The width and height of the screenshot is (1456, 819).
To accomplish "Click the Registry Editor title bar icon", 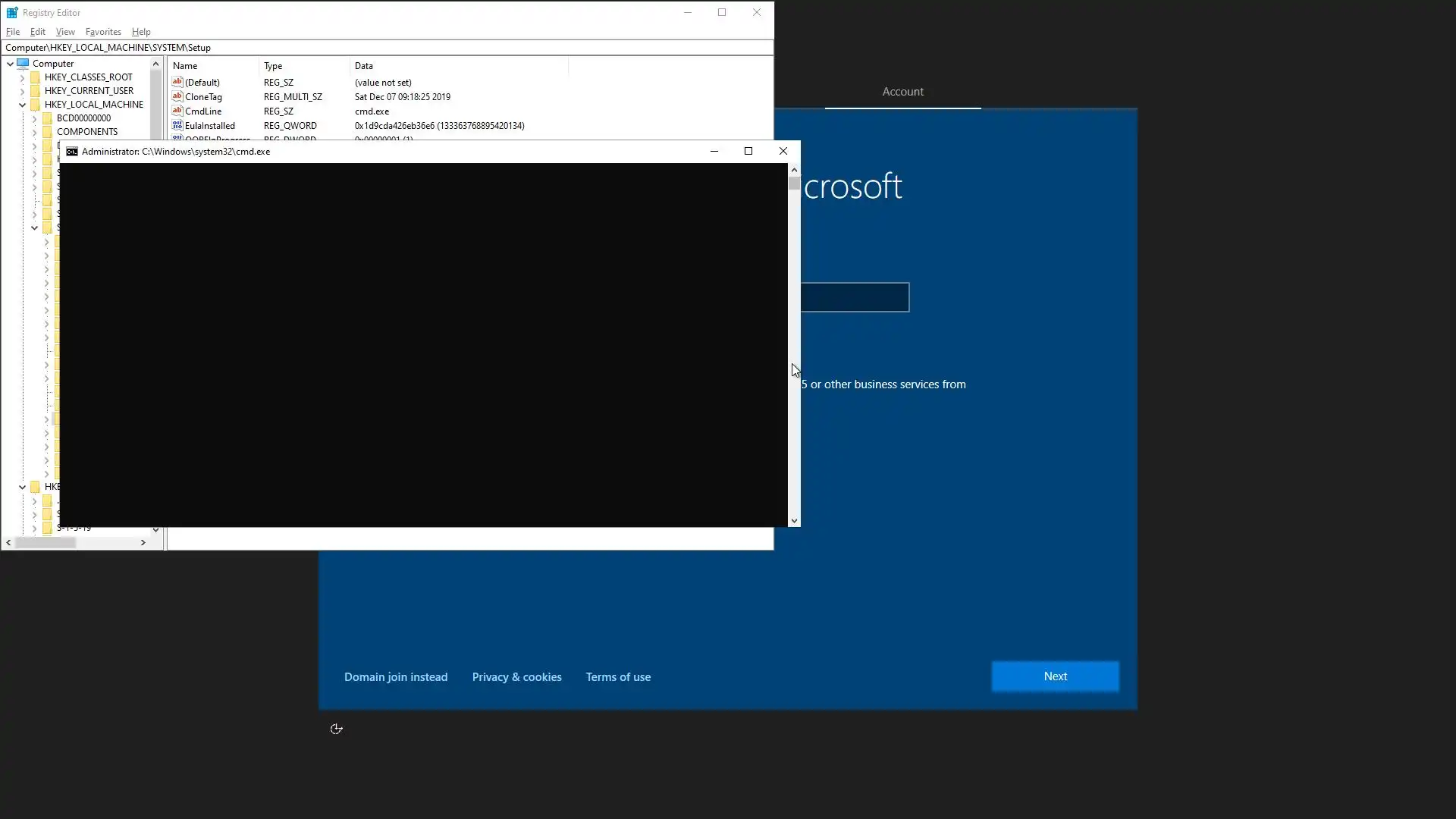I will tap(12, 12).
